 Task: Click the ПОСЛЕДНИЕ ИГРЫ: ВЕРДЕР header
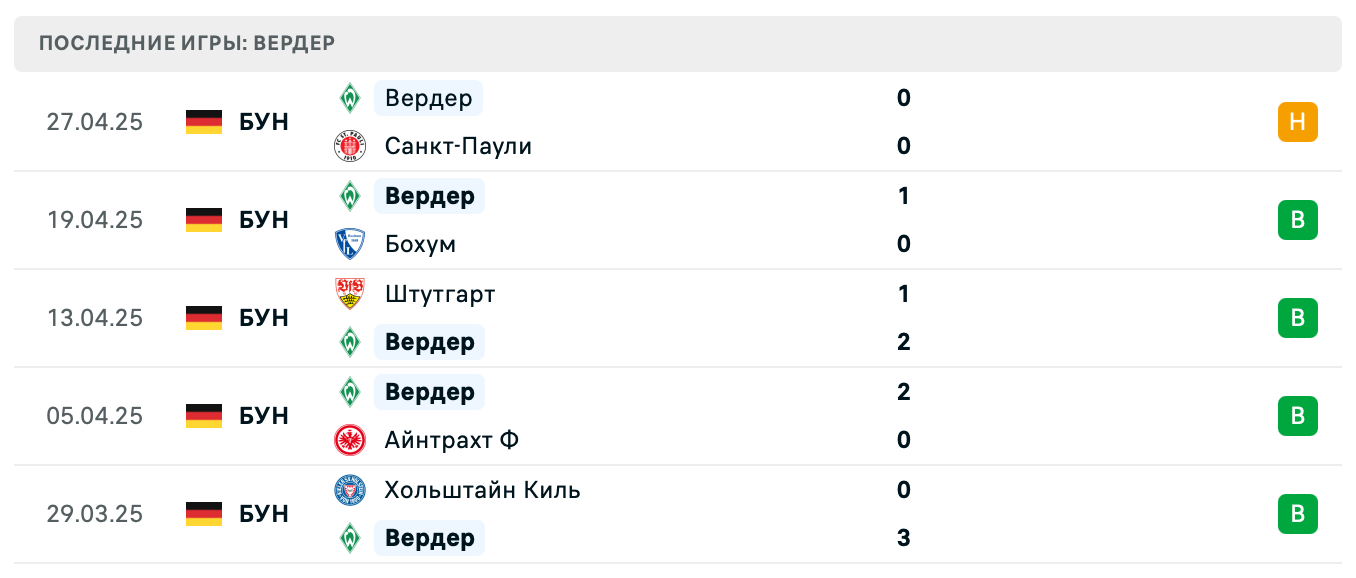tap(186, 43)
